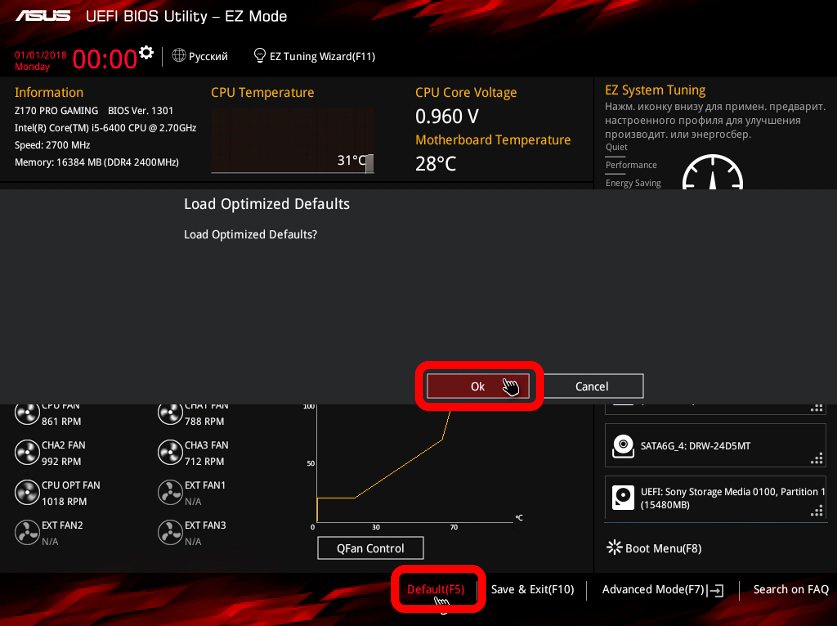Click the 00:00 clock display
This screenshot has width=837, height=626.
click(105, 59)
